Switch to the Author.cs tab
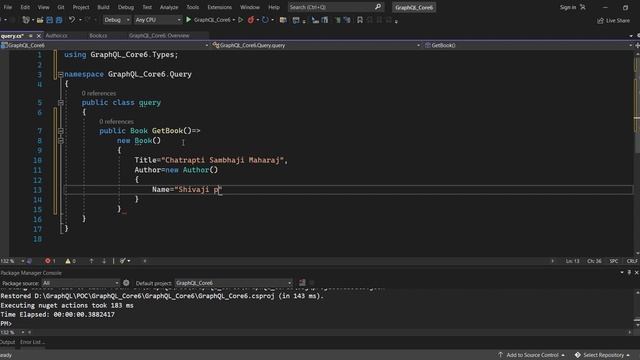 (57, 36)
